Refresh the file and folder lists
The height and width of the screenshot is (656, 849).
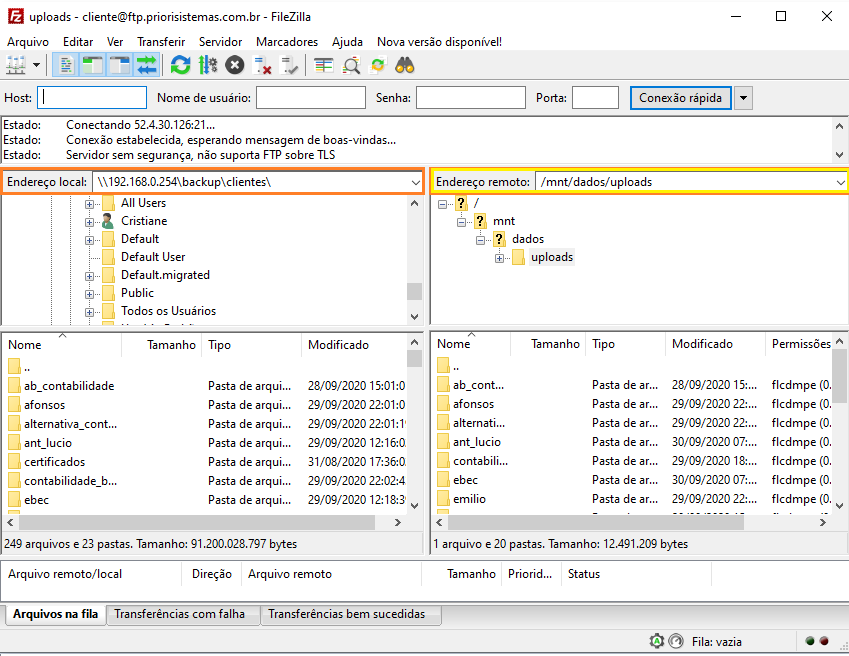click(x=180, y=65)
